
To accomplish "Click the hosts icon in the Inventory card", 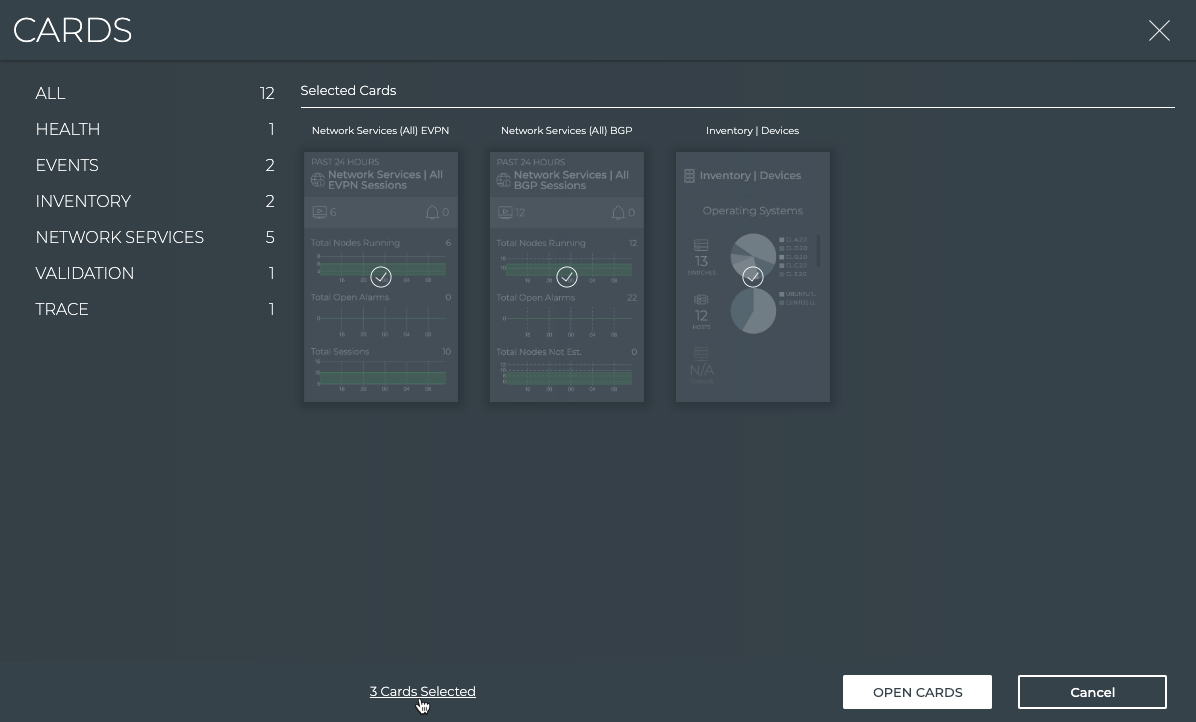I will (x=701, y=300).
